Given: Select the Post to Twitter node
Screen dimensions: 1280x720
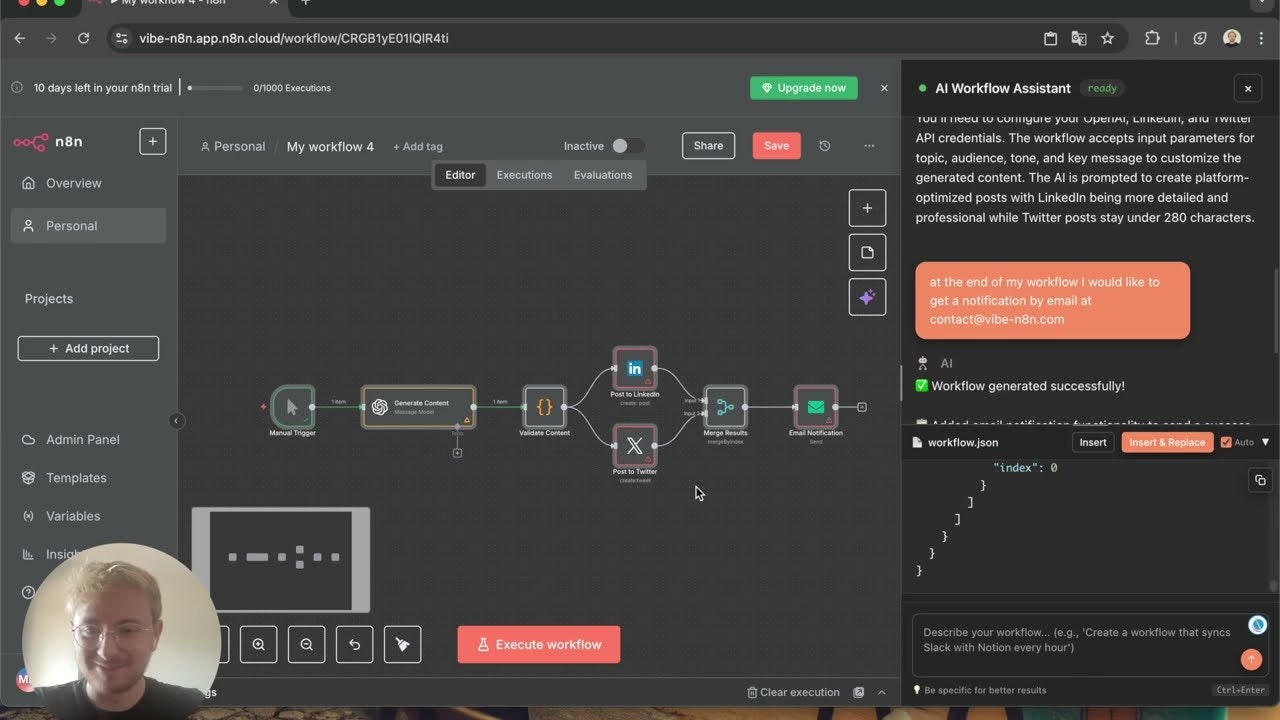Looking at the screenshot, I should click(x=634, y=447).
